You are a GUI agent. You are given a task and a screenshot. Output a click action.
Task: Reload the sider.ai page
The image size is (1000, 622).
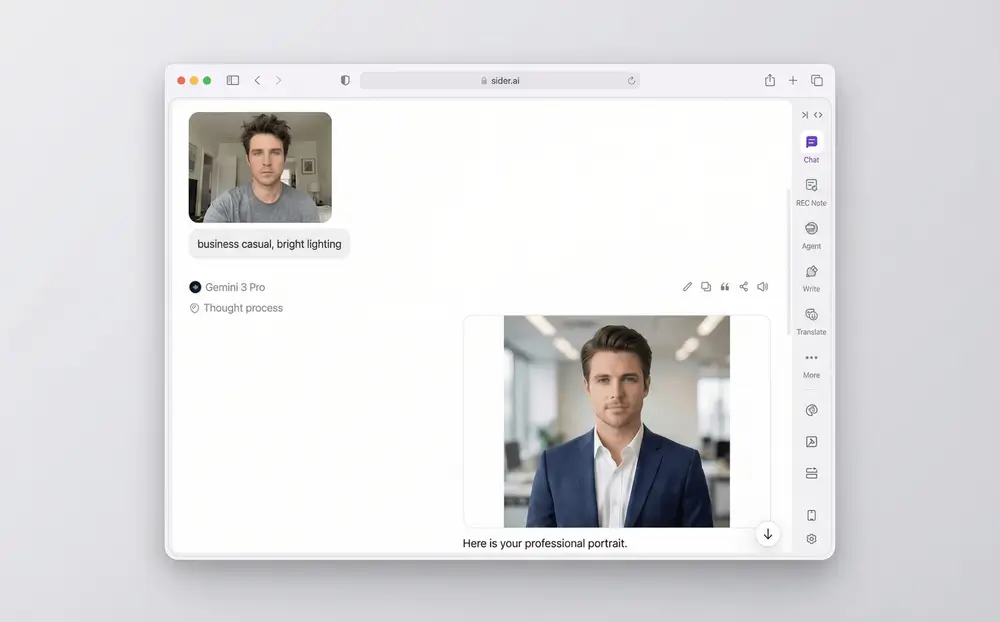click(631, 80)
